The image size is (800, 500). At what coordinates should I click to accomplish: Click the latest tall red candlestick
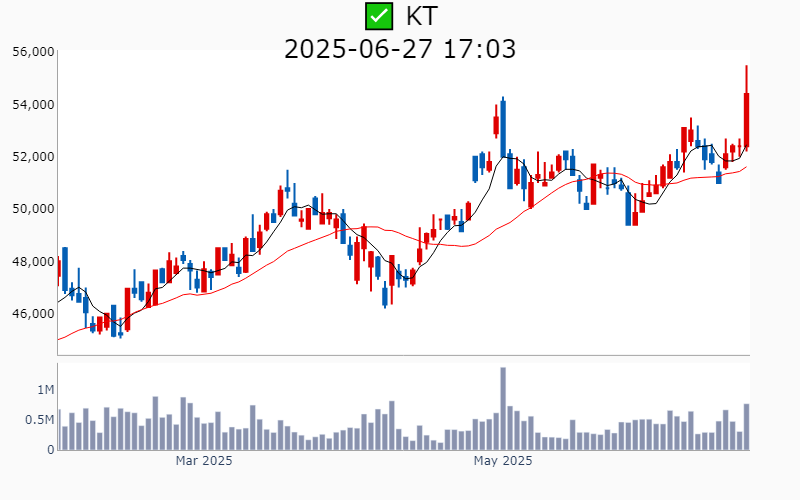coord(746,108)
